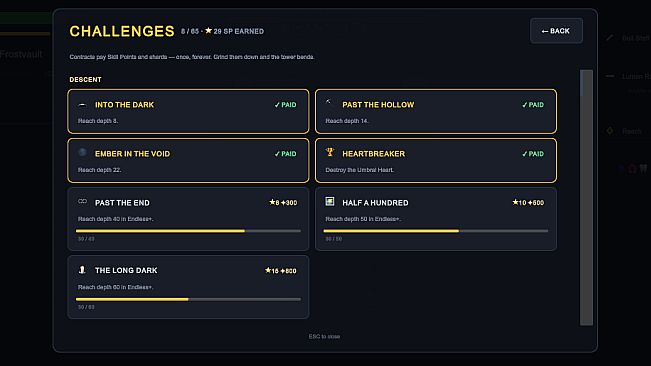The image size is (651, 366).
Task: Click the Long Dark progress bar
Action: point(188,299)
